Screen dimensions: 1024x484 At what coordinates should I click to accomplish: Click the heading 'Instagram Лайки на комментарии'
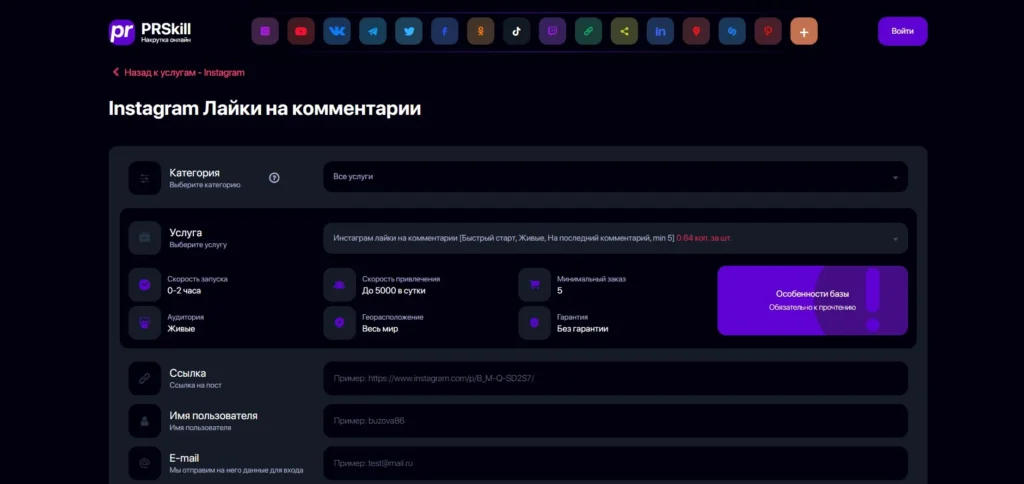coord(264,108)
